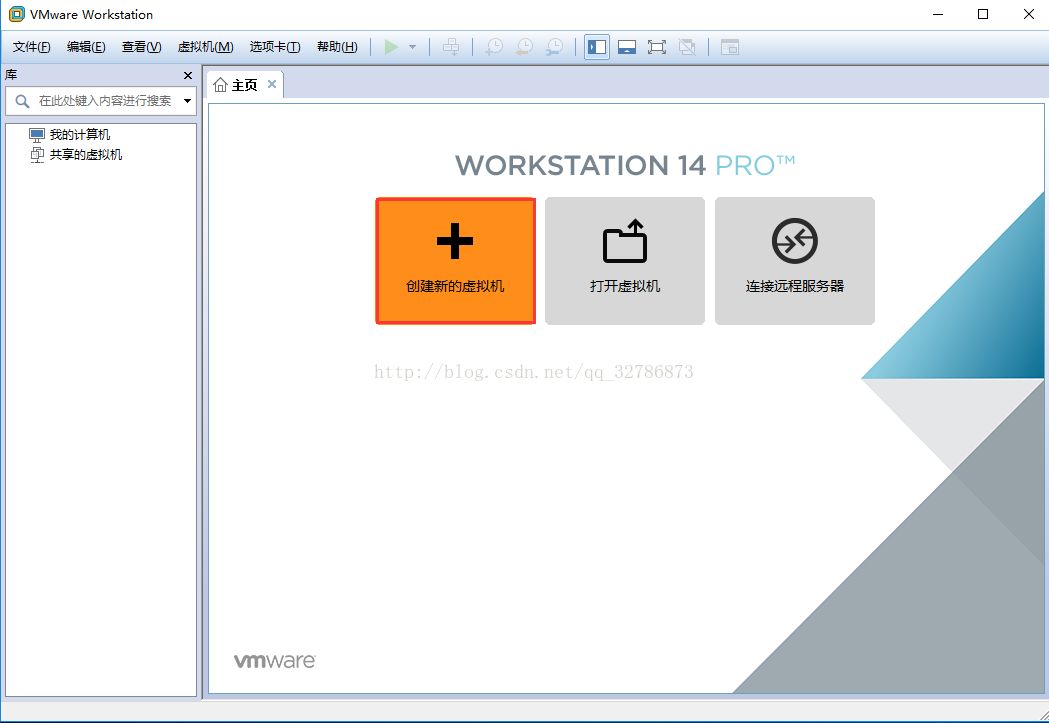
Task: Open the 选项卡(T) menu
Action: point(275,47)
